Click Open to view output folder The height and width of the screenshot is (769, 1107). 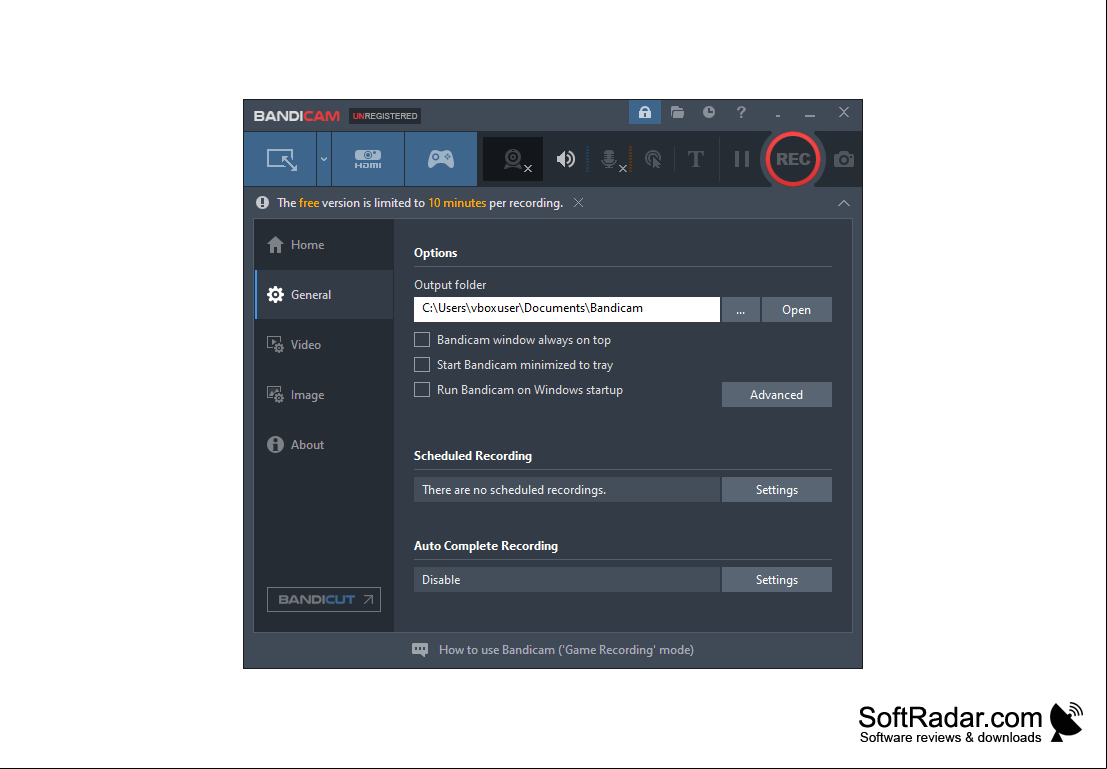click(x=796, y=310)
